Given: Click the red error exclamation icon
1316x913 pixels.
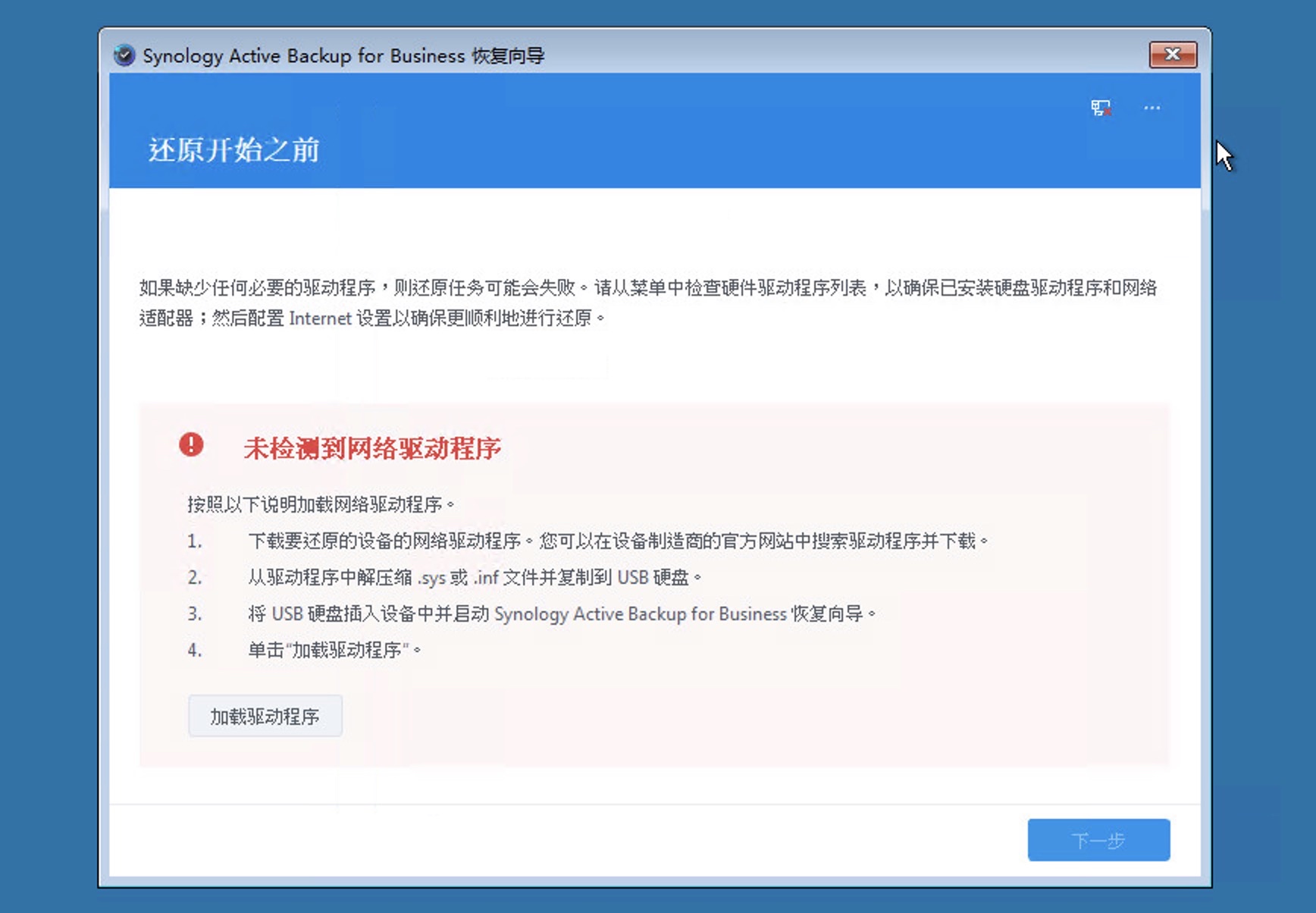Looking at the screenshot, I should point(191,444).
